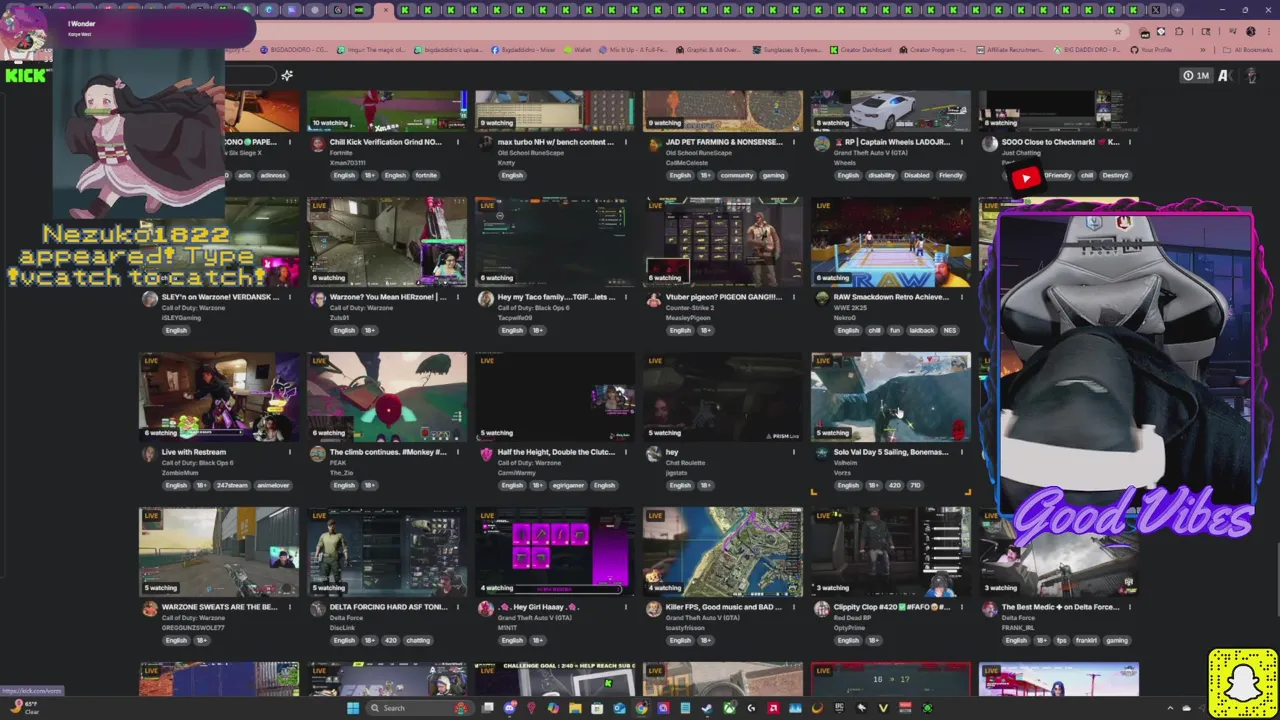
Task: Click 'Valheim' category link
Action: (x=846, y=463)
